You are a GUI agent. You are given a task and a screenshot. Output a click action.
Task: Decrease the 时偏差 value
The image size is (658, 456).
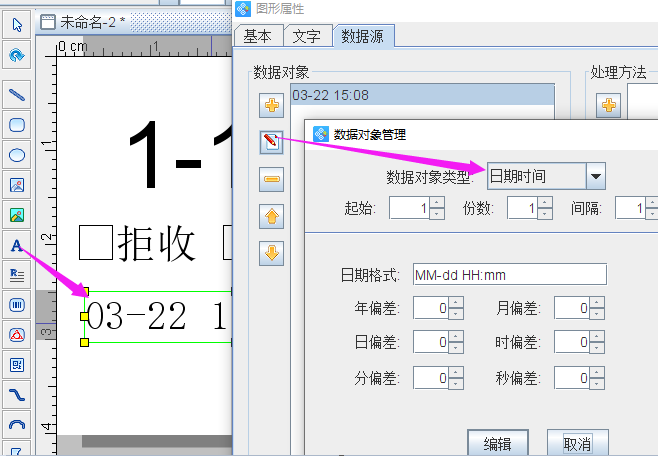(x=597, y=348)
